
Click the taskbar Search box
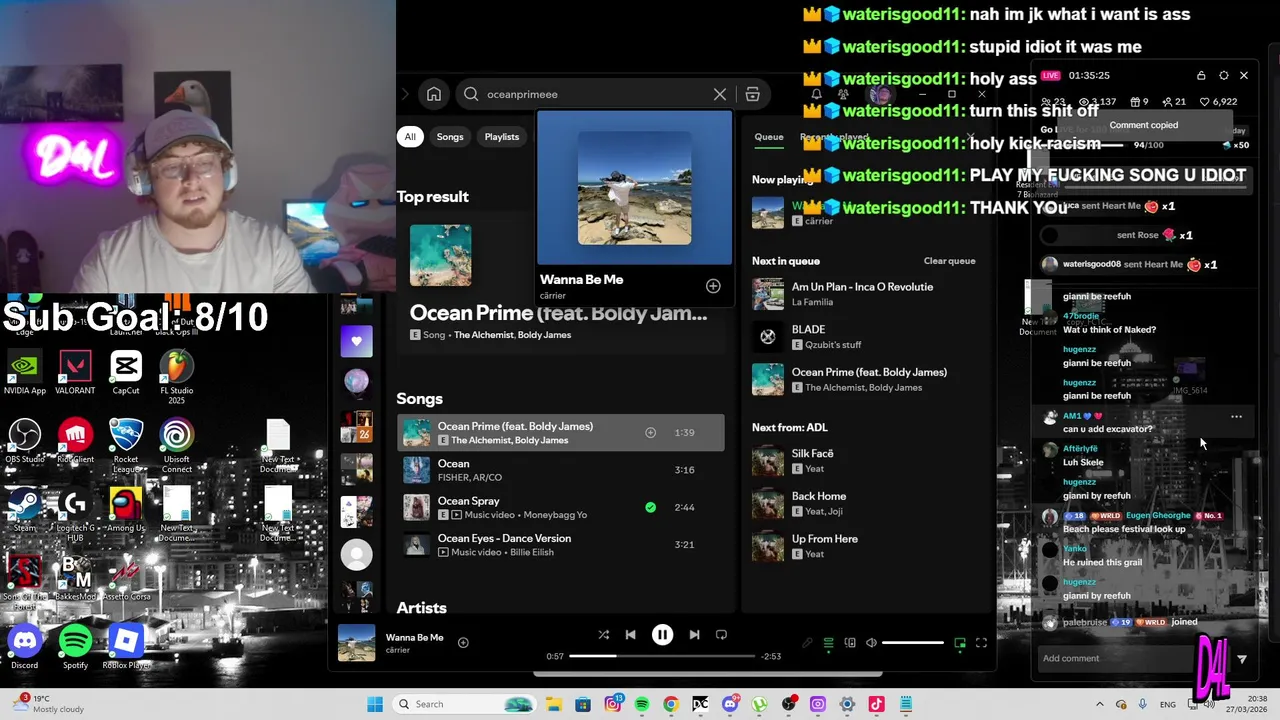pyautogui.click(x=463, y=704)
